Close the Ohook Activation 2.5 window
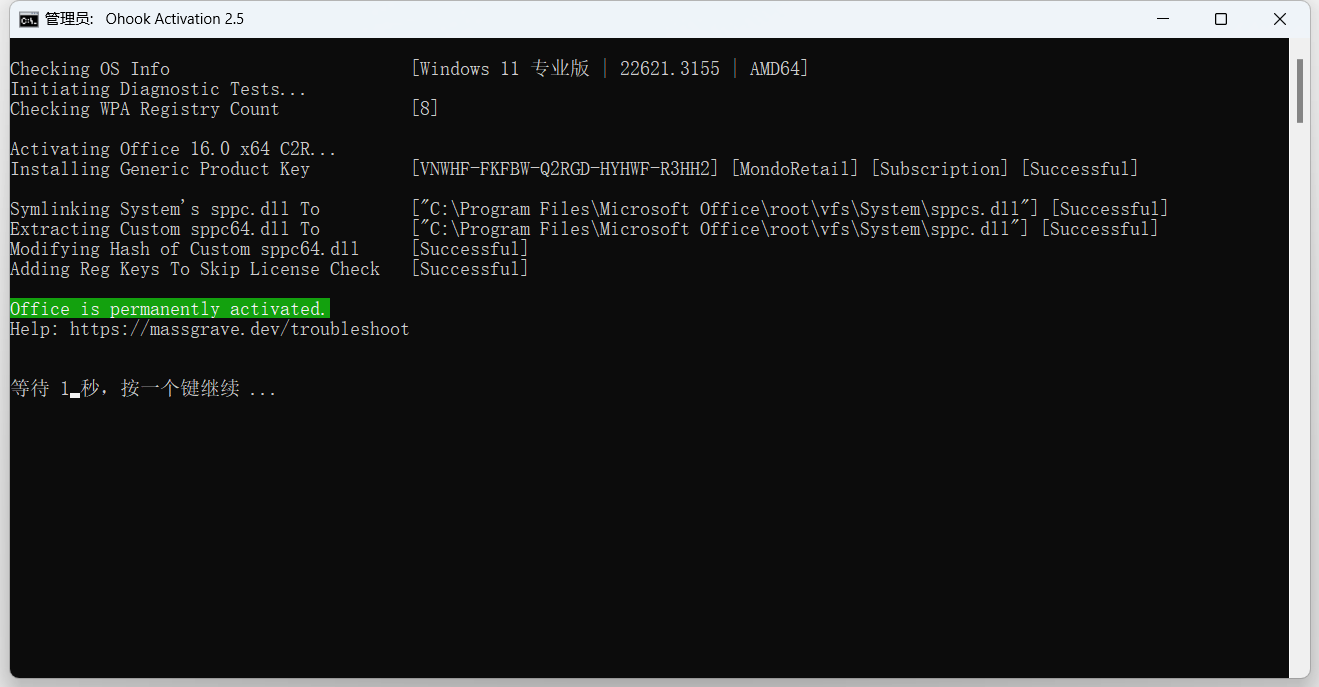Viewport: 1319px width, 687px height. pos(1280,19)
